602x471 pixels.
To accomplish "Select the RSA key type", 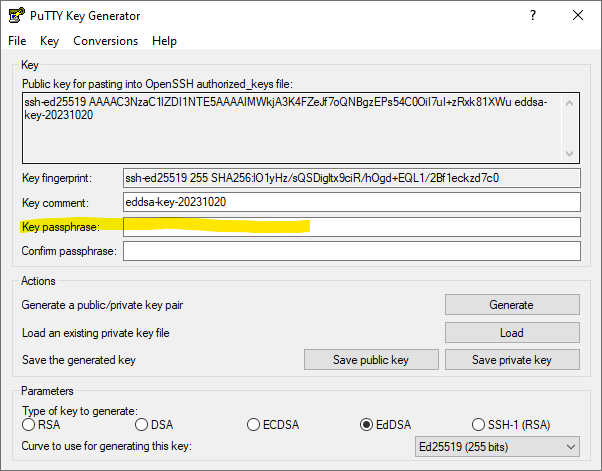I will pos(29,425).
